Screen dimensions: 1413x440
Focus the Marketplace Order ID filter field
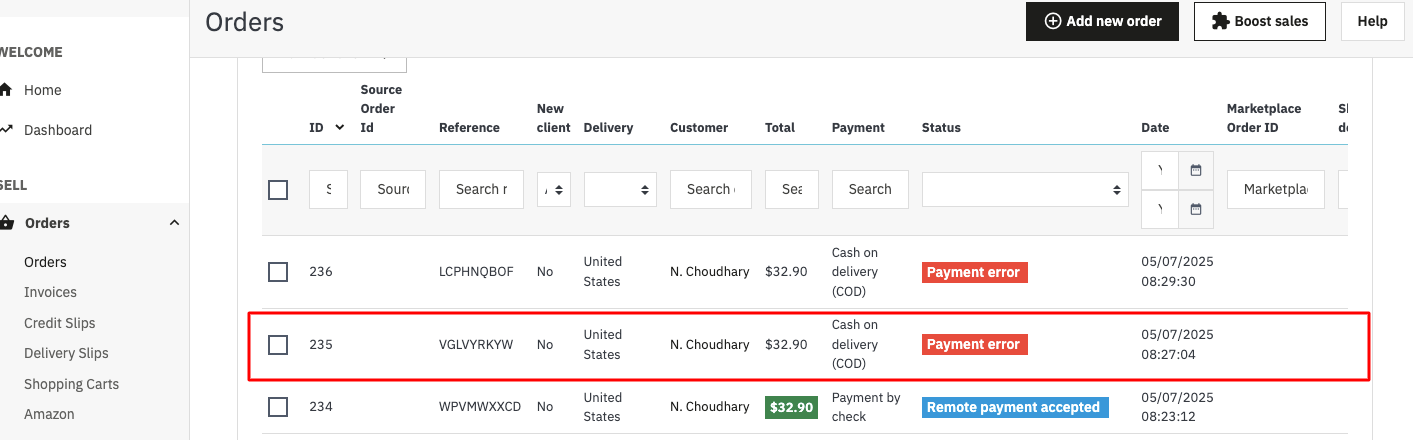[x=1276, y=189]
